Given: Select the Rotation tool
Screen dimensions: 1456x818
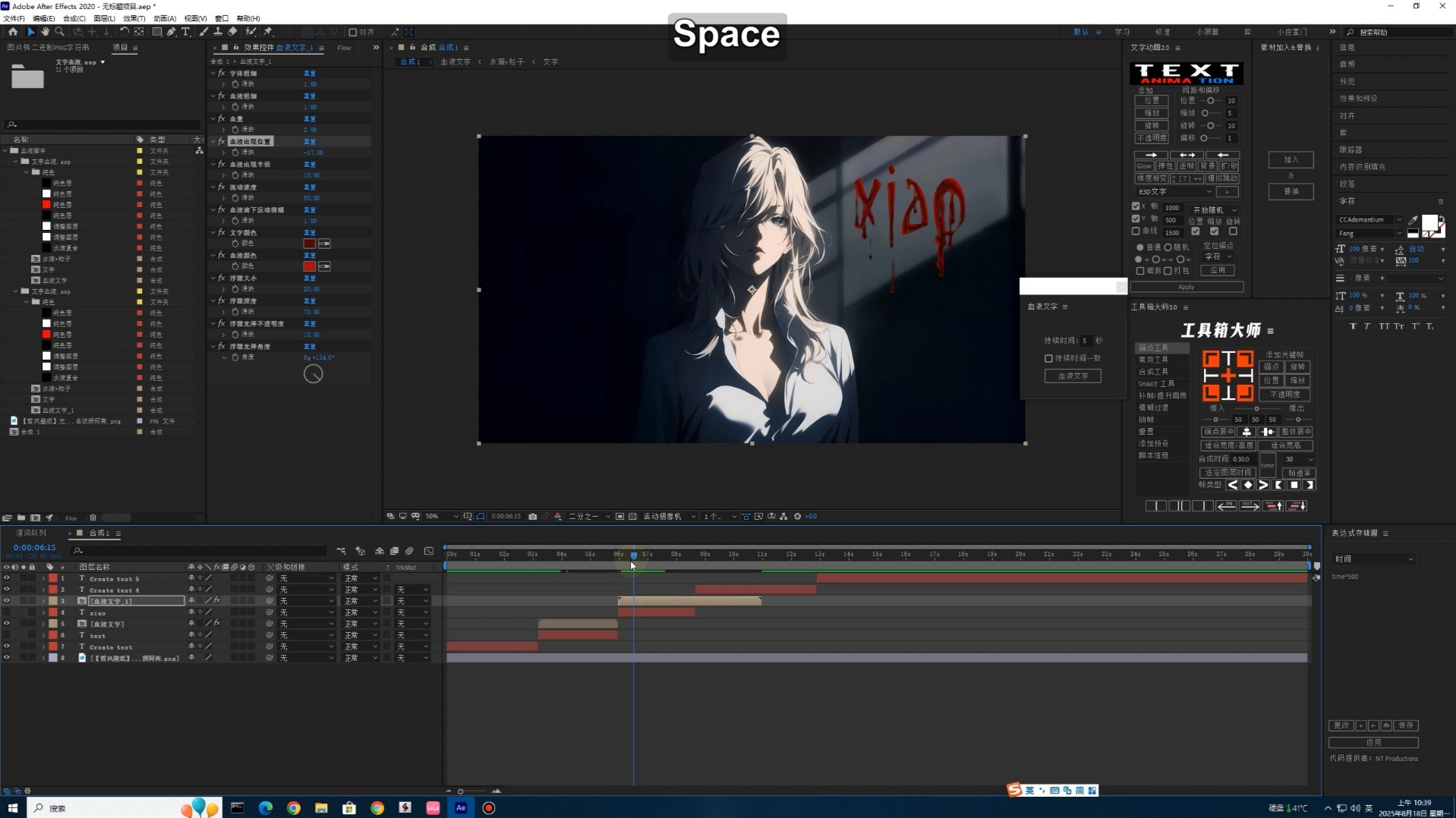Looking at the screenshot, I should (124, 32).
